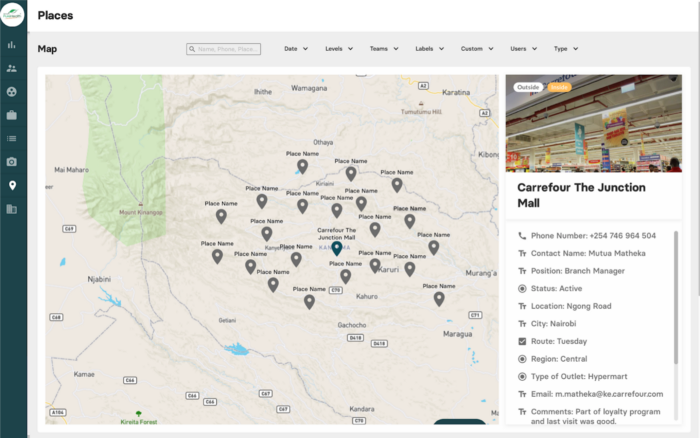
Task: Click the company logo in the sidebar
Action: point(12,14)
